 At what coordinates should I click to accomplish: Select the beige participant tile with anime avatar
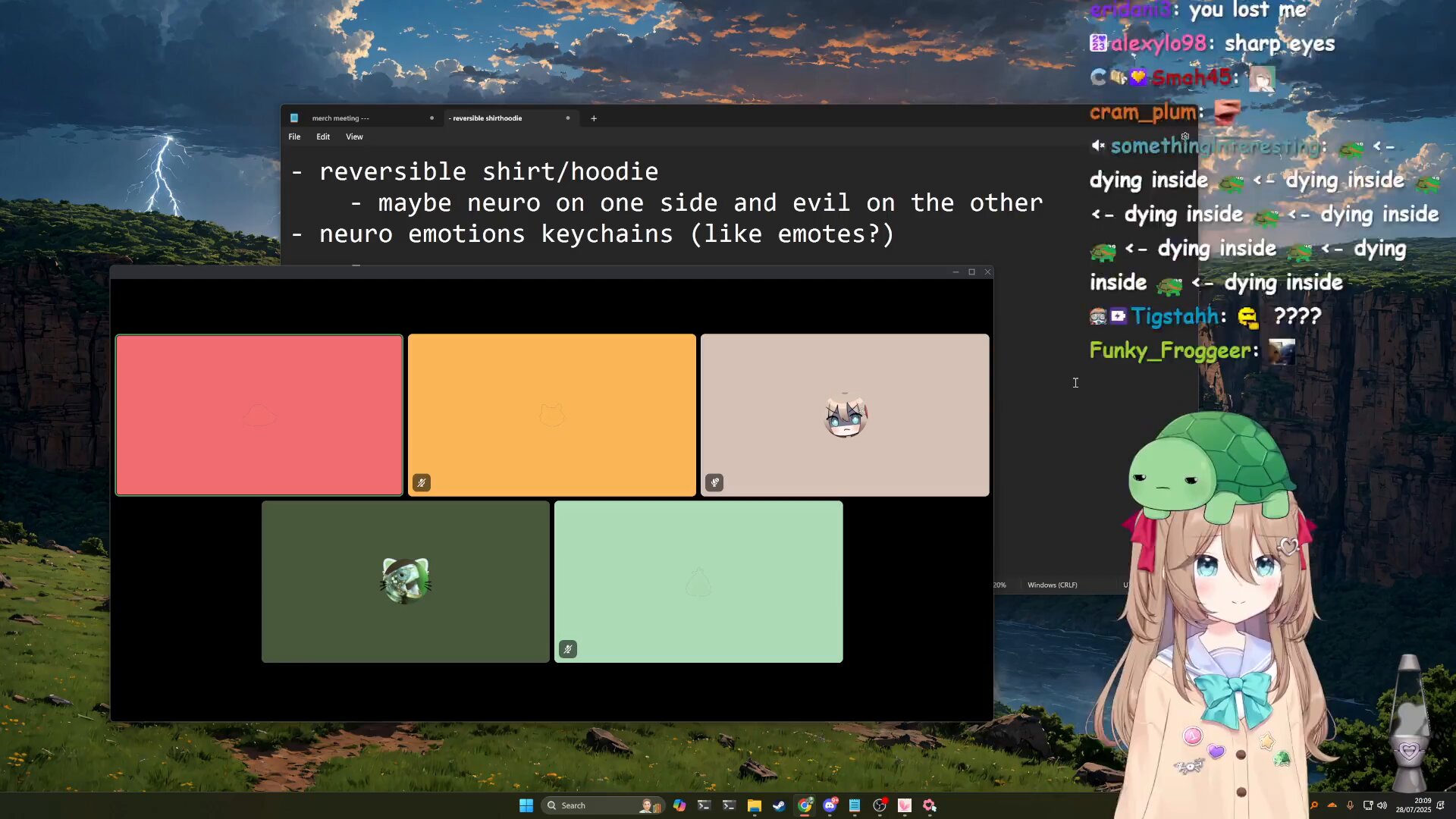[845, 415]
